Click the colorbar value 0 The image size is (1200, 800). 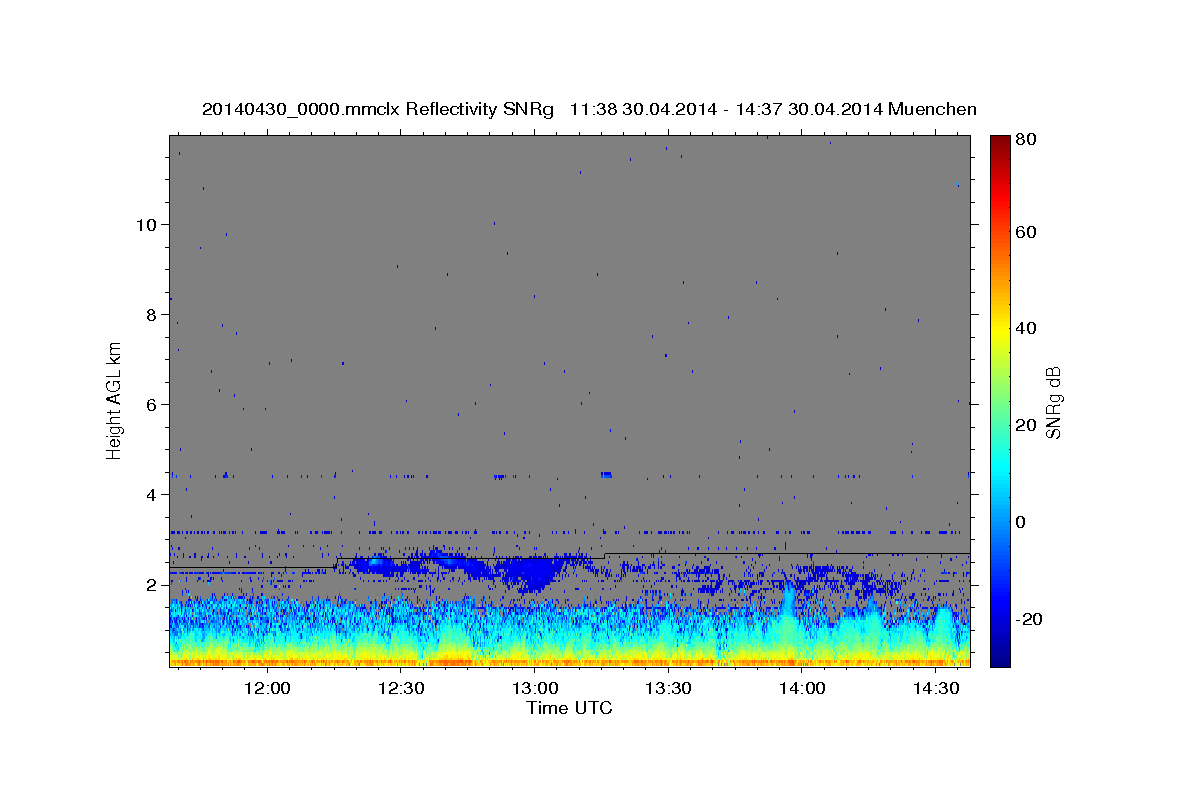pyautogui.click(x=1021, y=522)
